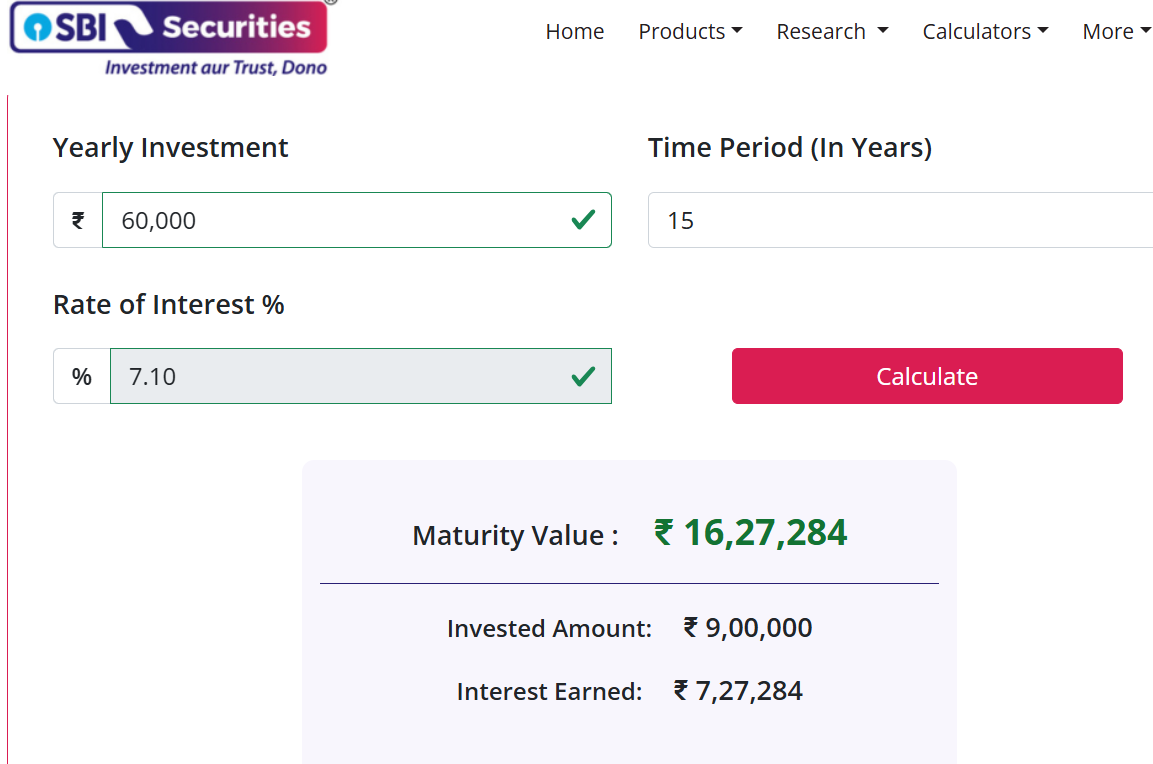This screenshot has width=1153, height=764.
Task: Click the Interest Earned value ₹ 7,27,284
Action: click(738, 691)
